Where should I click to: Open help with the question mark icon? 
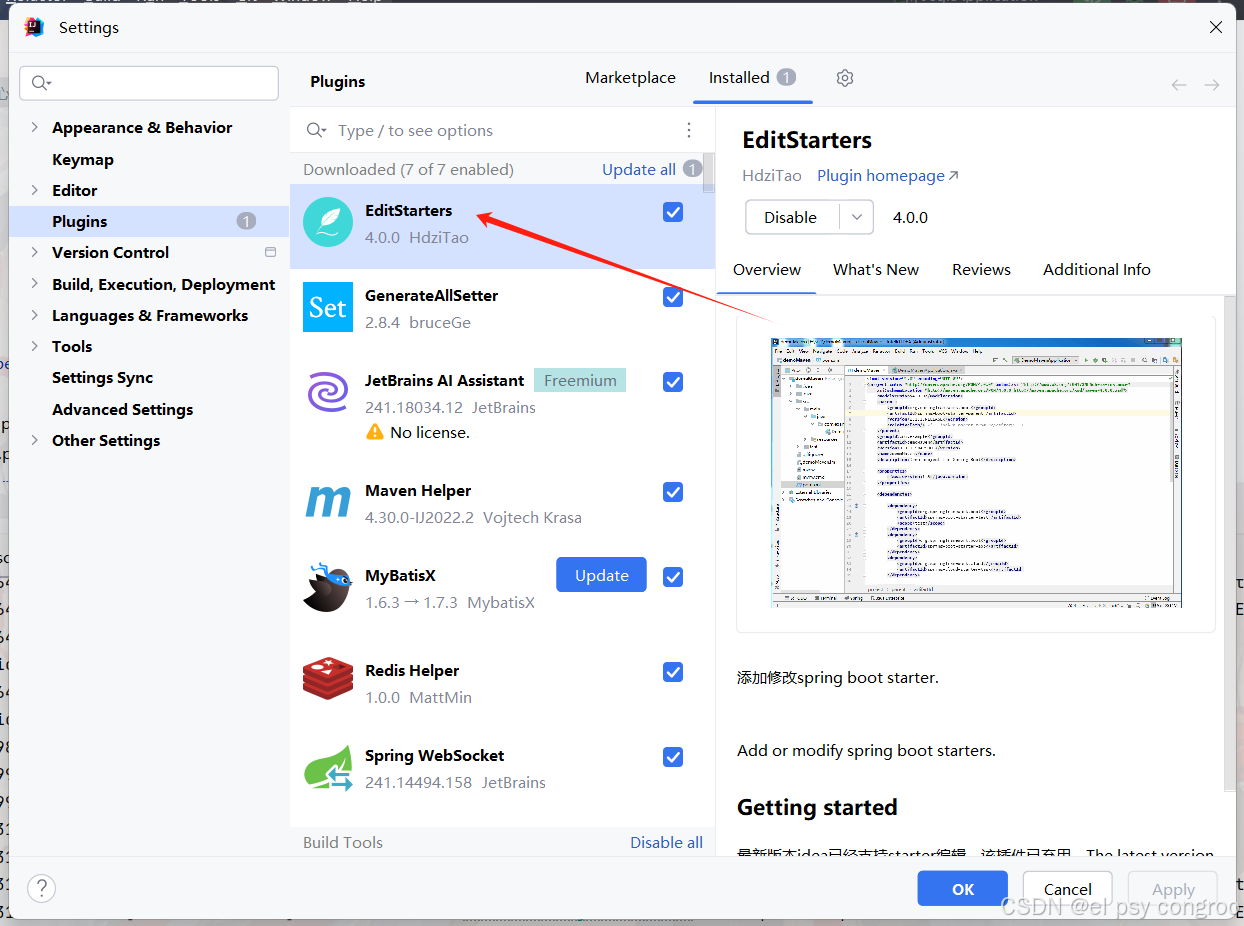pos(41,888)
